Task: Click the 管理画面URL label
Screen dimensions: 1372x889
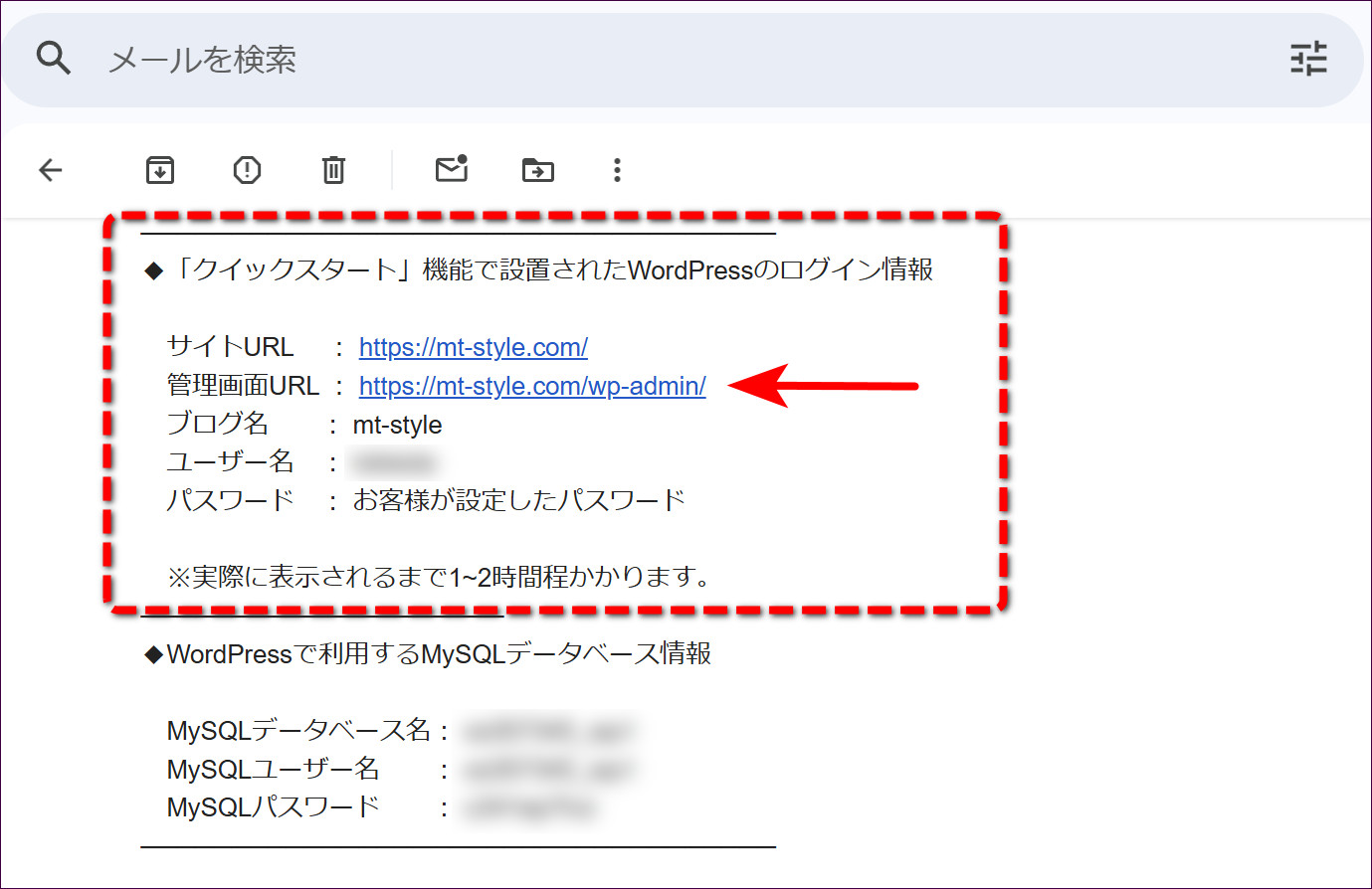Action: [244, 386]
